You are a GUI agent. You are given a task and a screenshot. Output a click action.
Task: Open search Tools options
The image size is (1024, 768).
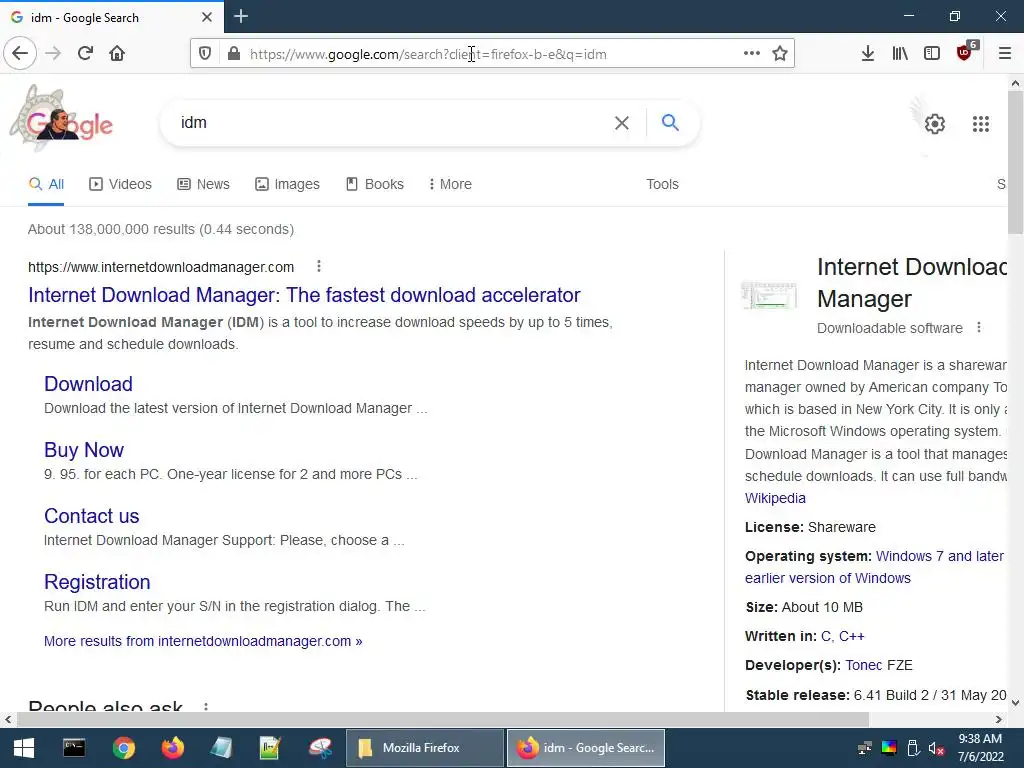pyautogui.click(x=662, y=184)
